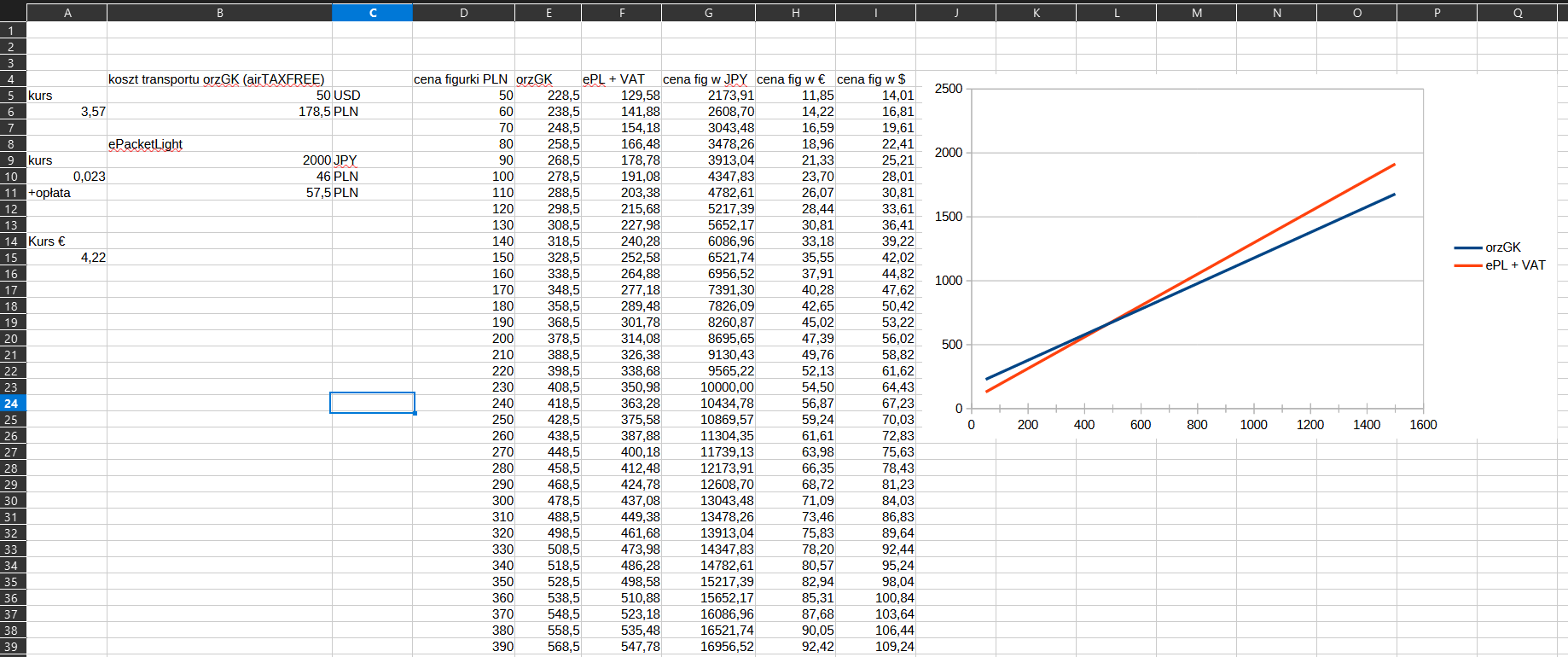Select the column J header
The height and width of the screenshot is (657, 1568).
955,13
